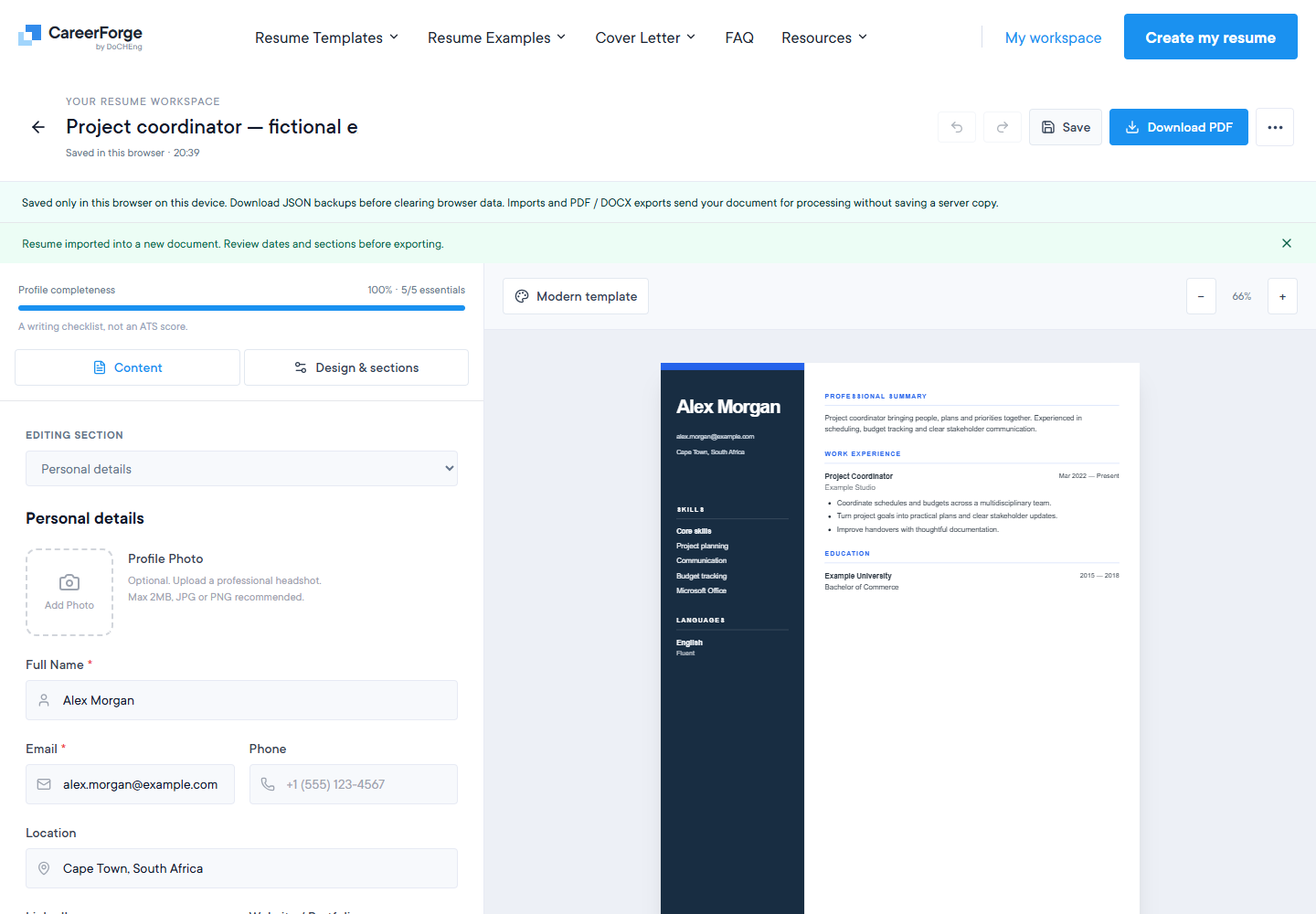Viewport: 1316px width, 914px height.
Task: Click the profile completeness progress bar
Action: 241,308
